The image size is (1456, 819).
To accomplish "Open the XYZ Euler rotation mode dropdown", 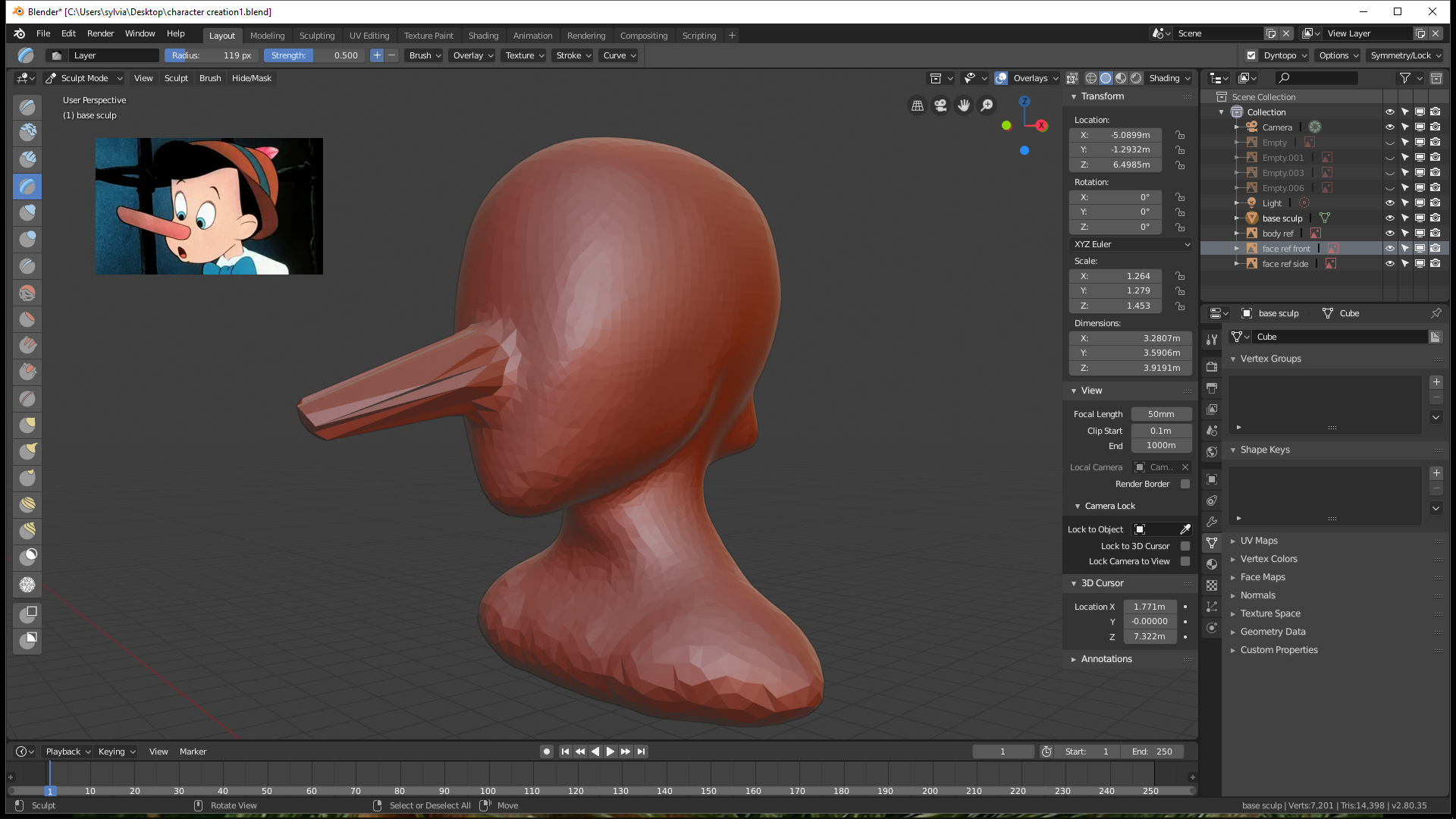I will (1130, 244).
